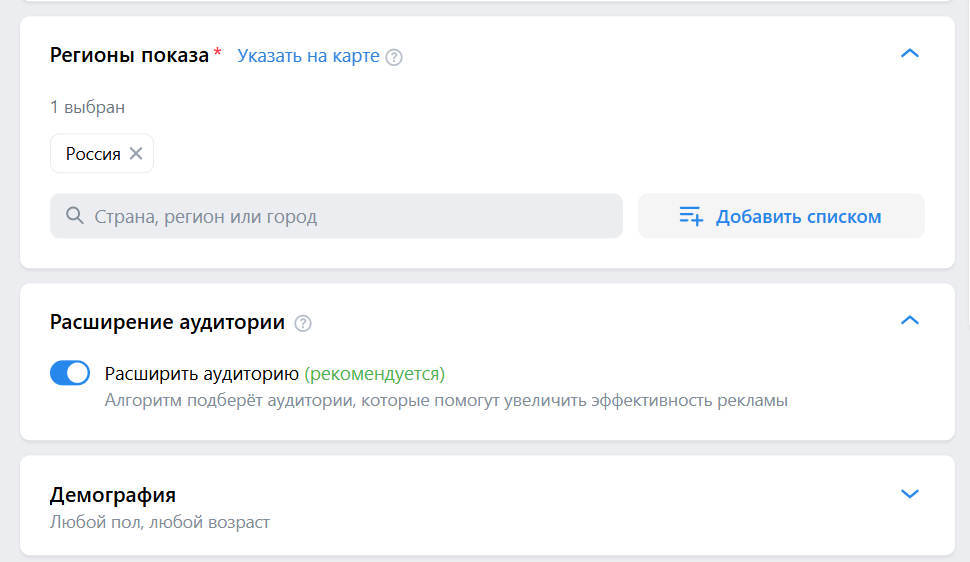Click the green (рекомендуется) label

(x=375, y=374)
